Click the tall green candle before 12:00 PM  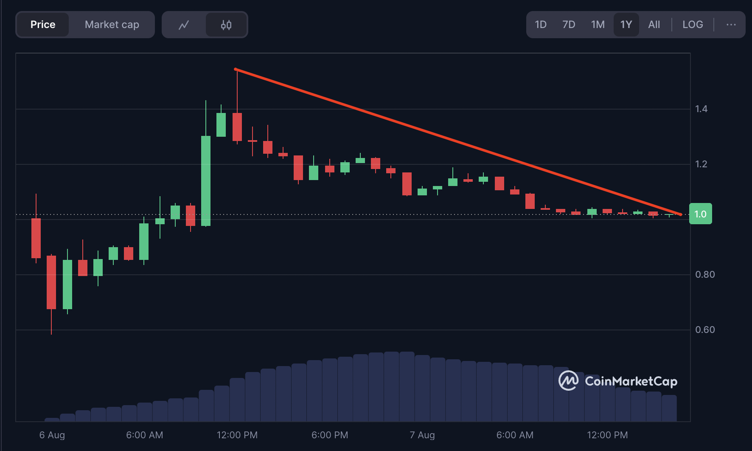point(206,180)
